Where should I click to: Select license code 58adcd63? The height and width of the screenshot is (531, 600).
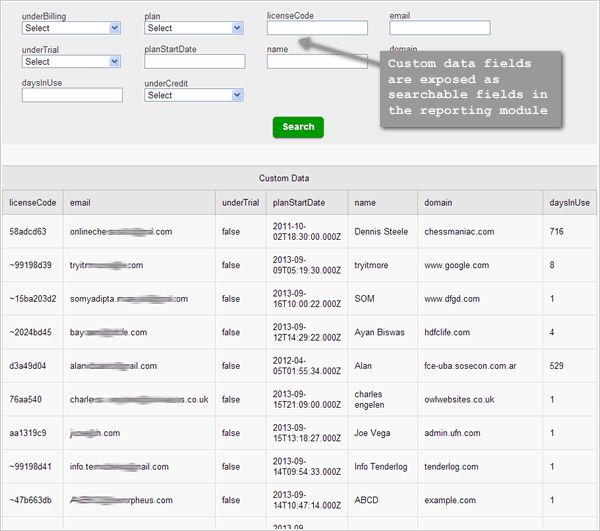click(x=28, y=231)
